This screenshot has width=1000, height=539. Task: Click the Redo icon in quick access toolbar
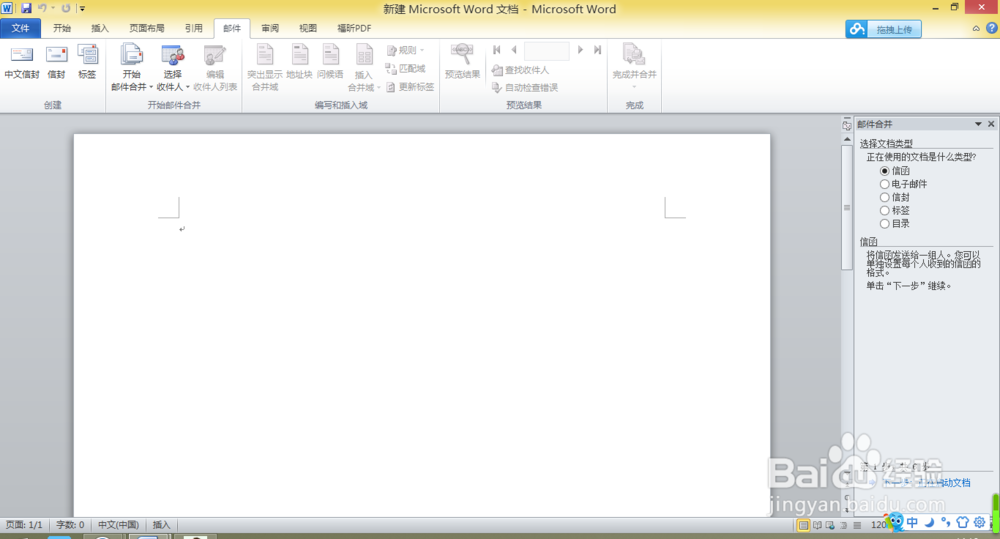(66, 8)
